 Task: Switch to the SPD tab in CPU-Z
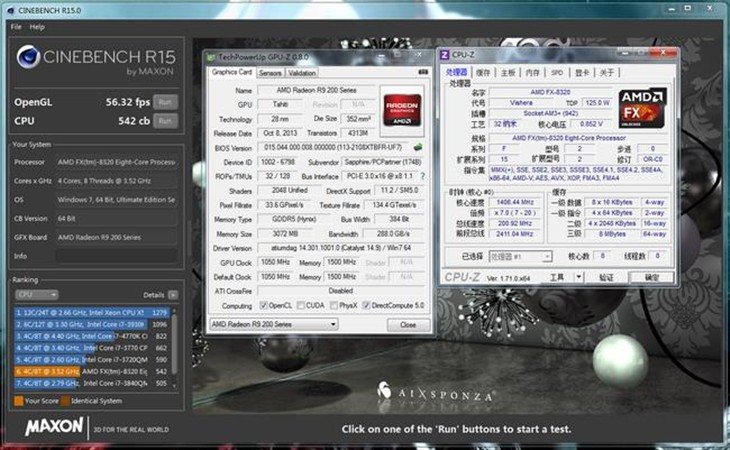click(x=557, y=73)
